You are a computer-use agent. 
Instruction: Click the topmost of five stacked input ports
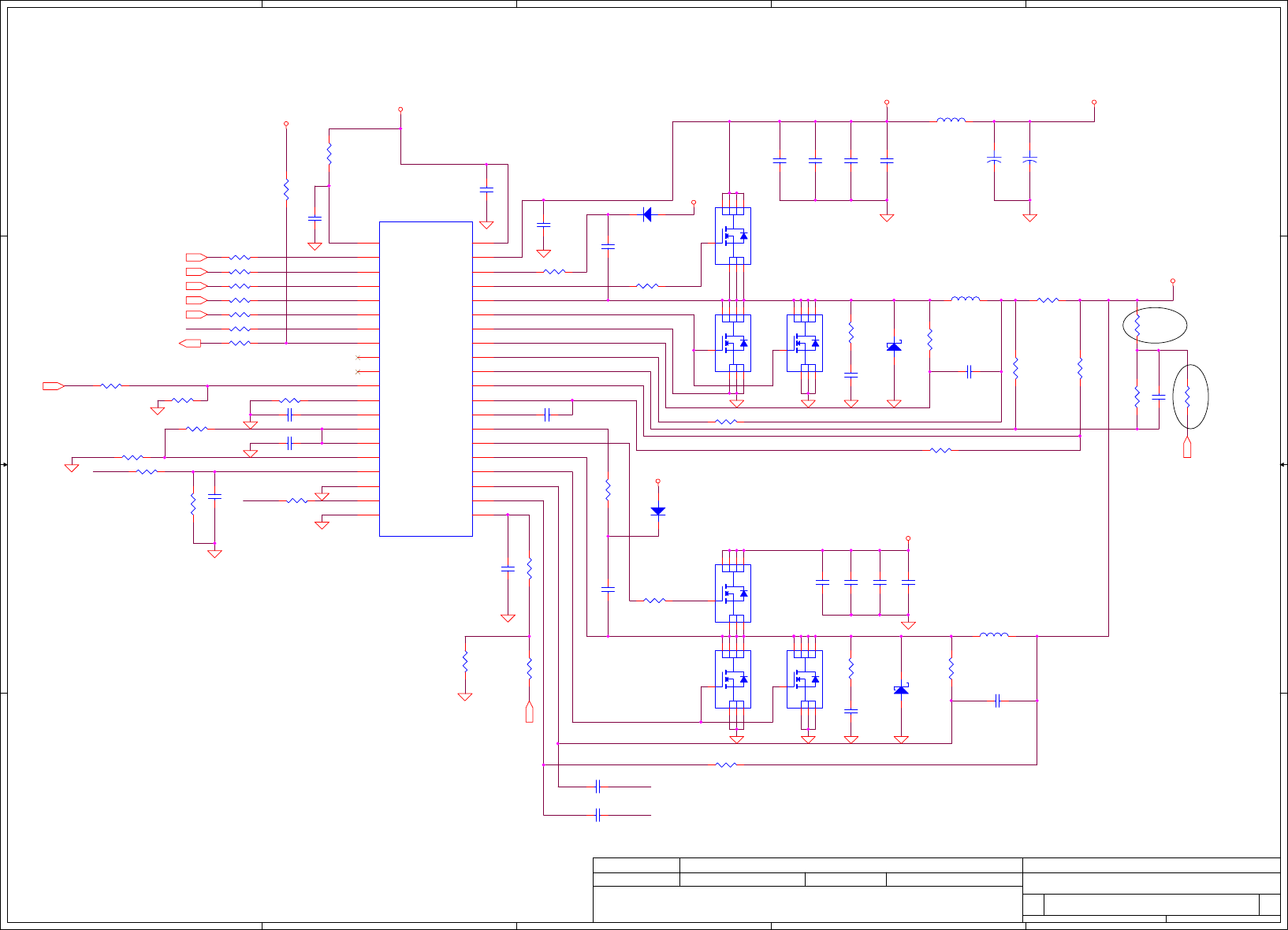tap(197, 257)
